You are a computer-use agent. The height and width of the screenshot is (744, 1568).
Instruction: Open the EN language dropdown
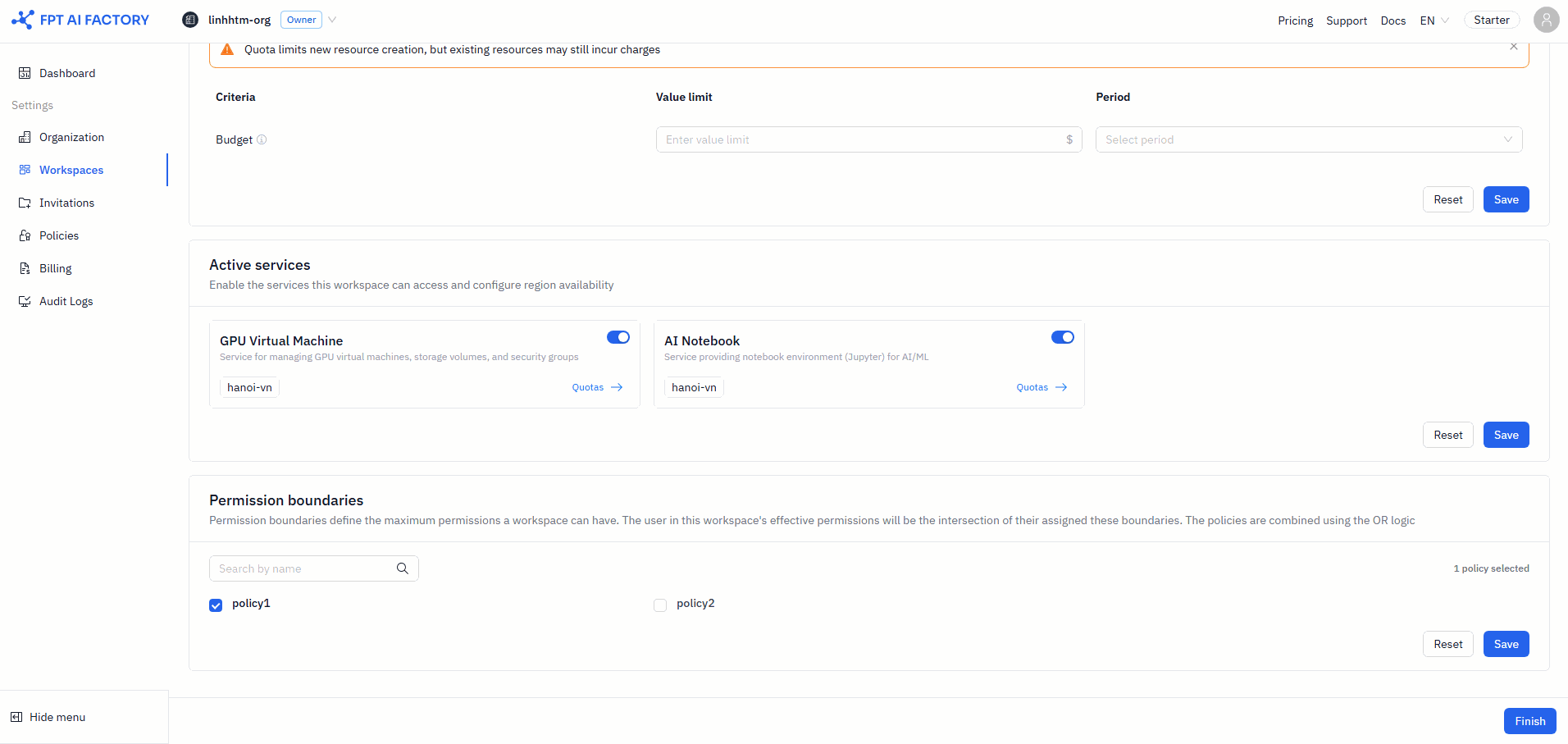tap(1434, 21)
